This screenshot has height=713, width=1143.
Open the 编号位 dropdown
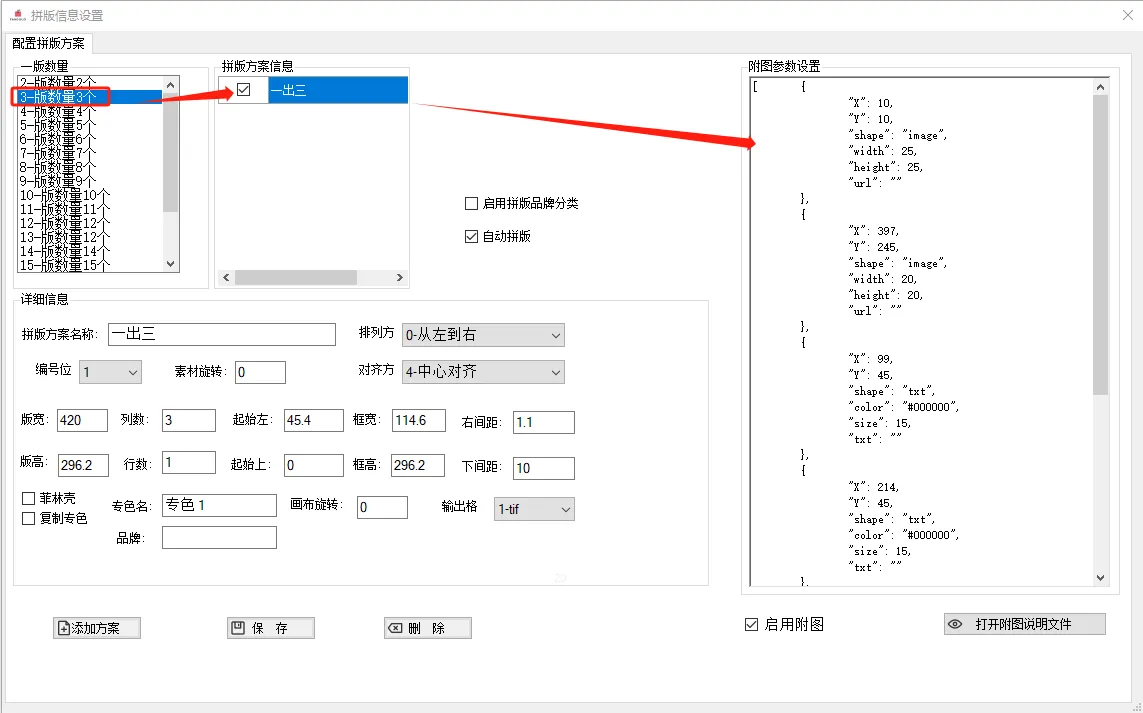[110, 372]
